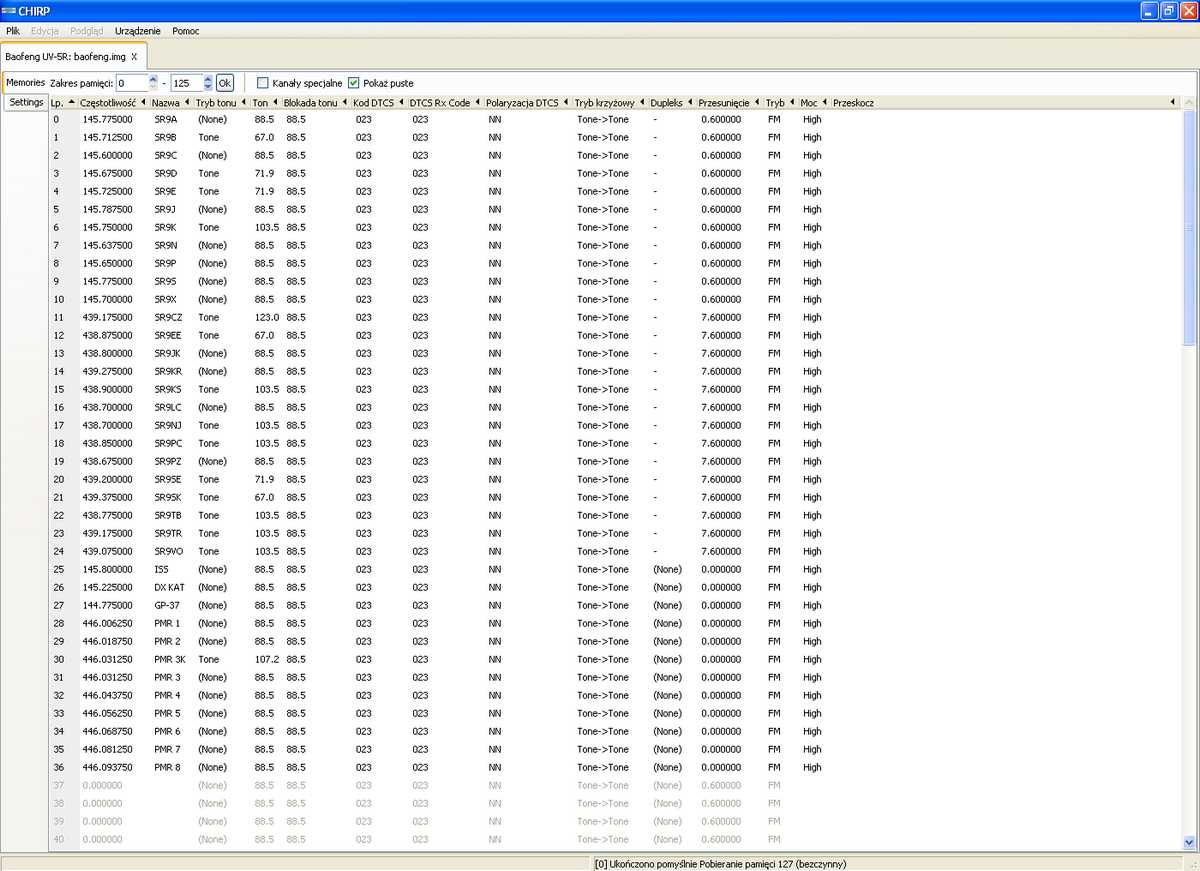Open the Pomoc menu
Image resolution: width=1200 pixels, height=871 pixels.
tap(185, 31)
